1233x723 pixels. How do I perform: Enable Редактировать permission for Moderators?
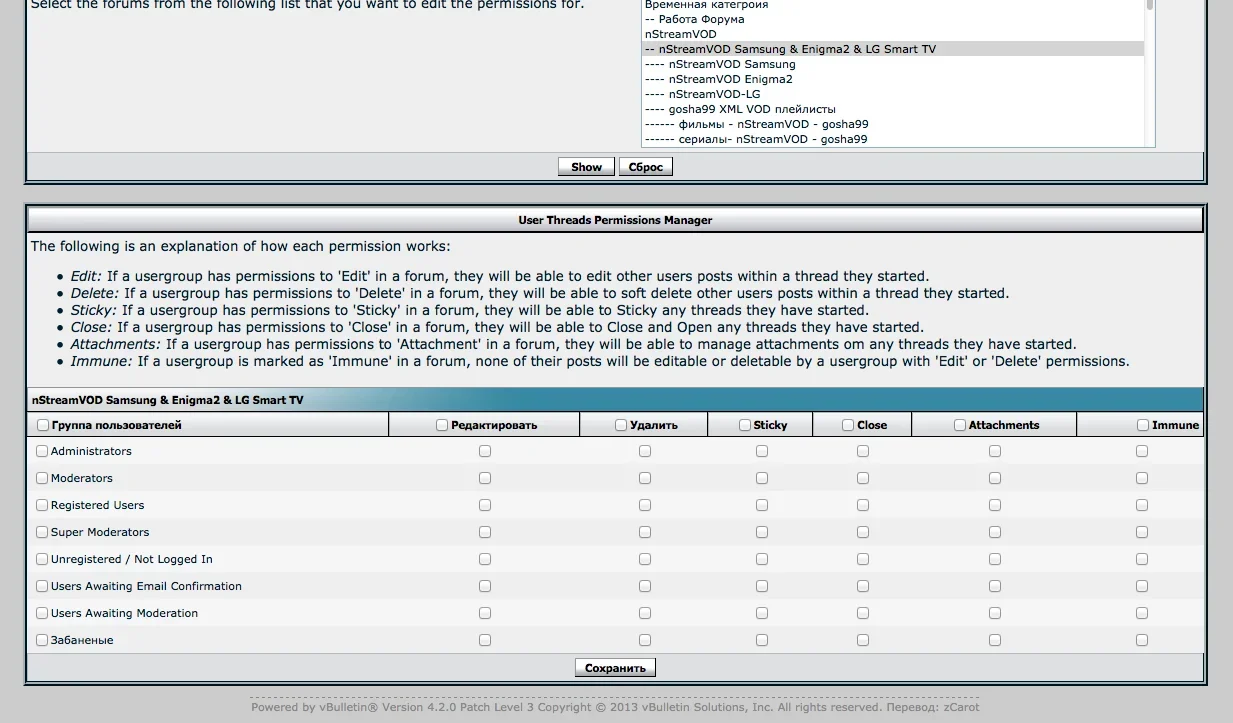[x=485, y=478]
